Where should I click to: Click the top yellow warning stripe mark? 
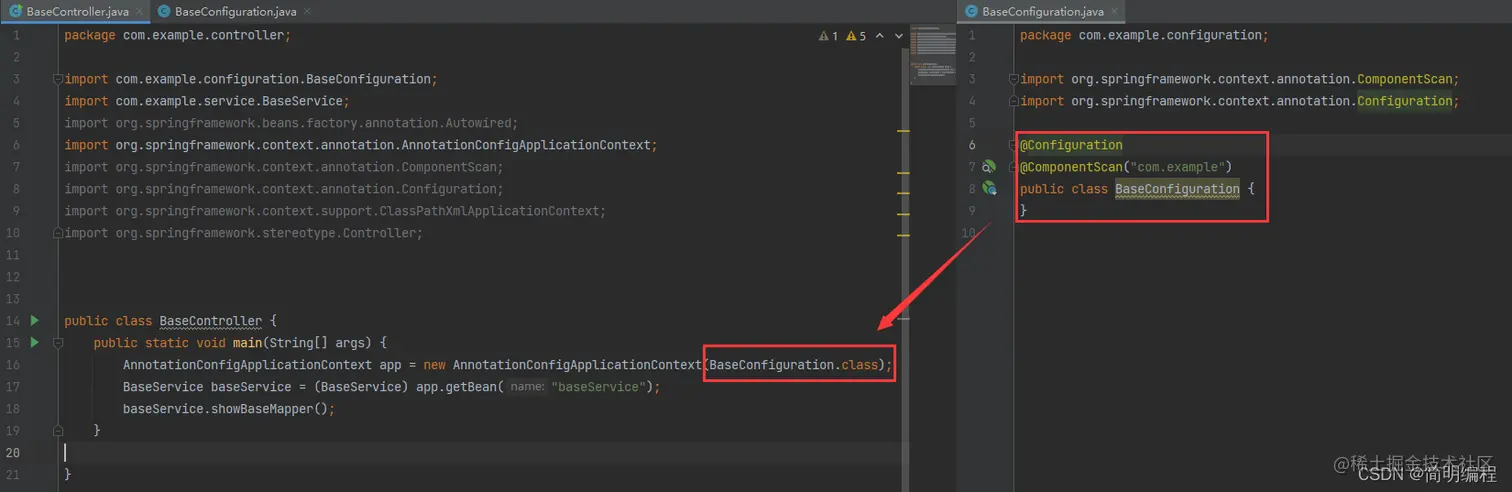coord(903,132)
